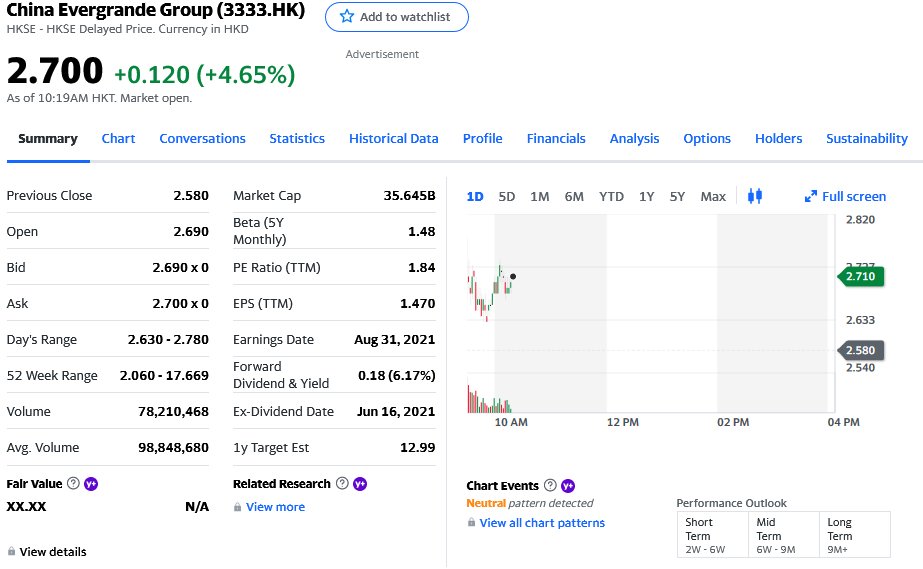Select the Max chart range
Viewport: 923px width, 569px height.
tap(713, 197)
